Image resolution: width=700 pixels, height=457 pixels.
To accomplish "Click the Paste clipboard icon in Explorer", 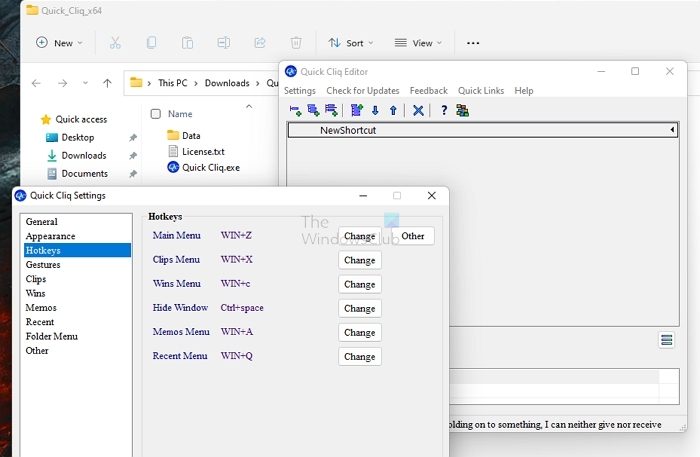I will [x=188, y=43].
